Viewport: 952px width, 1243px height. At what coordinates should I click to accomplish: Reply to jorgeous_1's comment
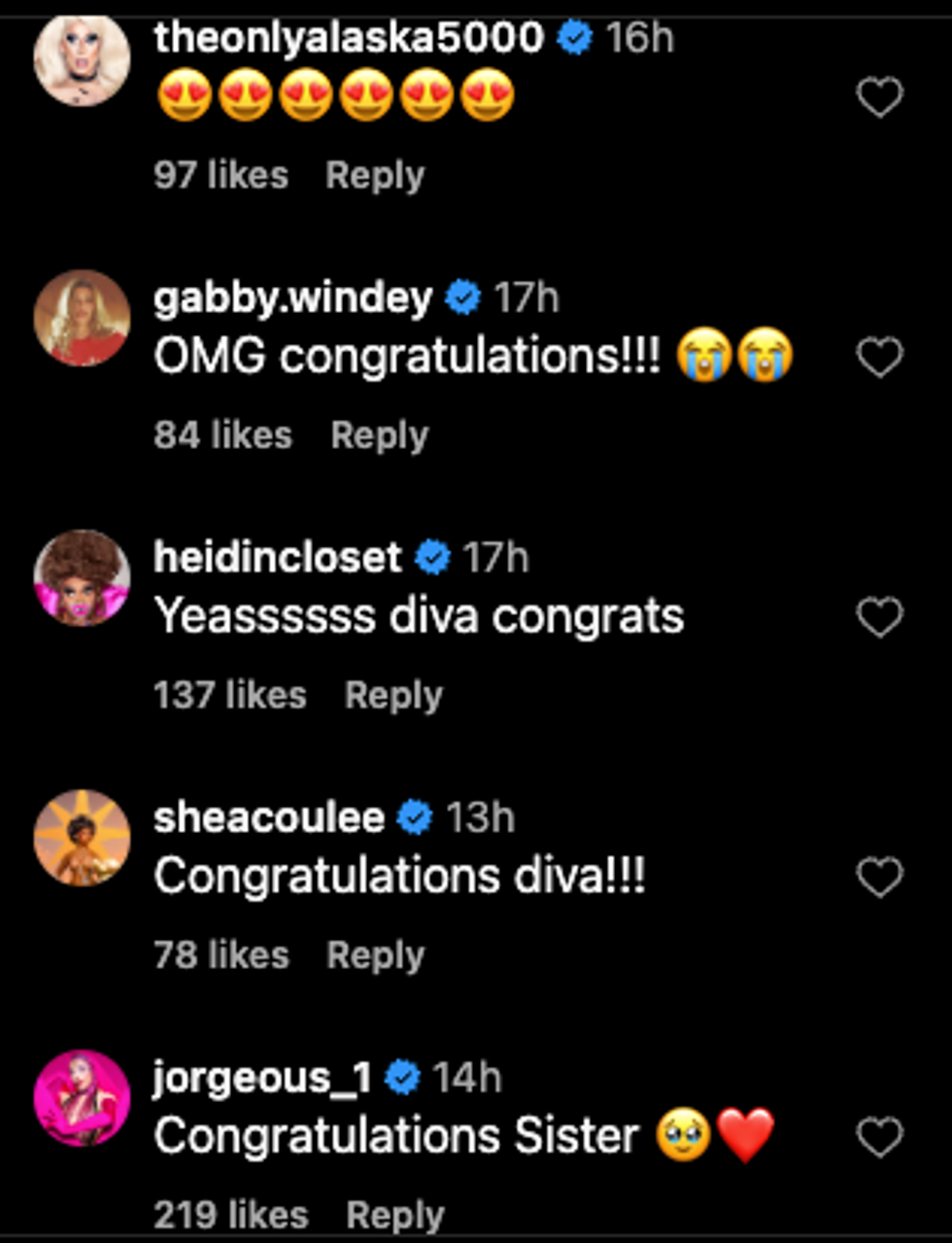pyautogui.click(x=395, y=1216)
